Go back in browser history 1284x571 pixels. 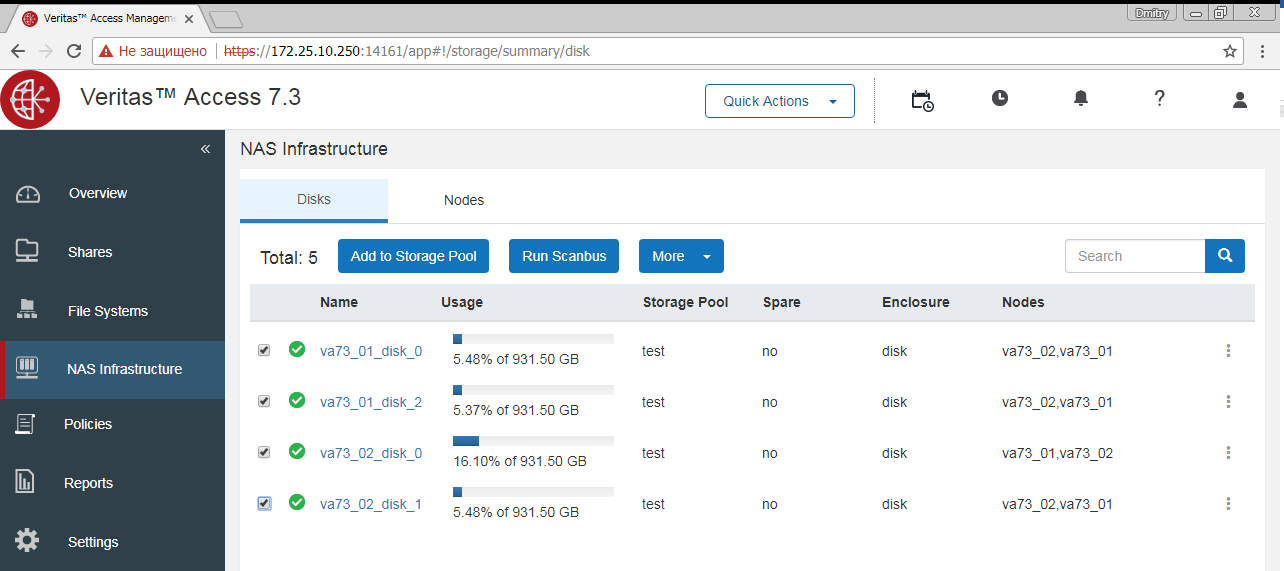(x=18, y=51)
